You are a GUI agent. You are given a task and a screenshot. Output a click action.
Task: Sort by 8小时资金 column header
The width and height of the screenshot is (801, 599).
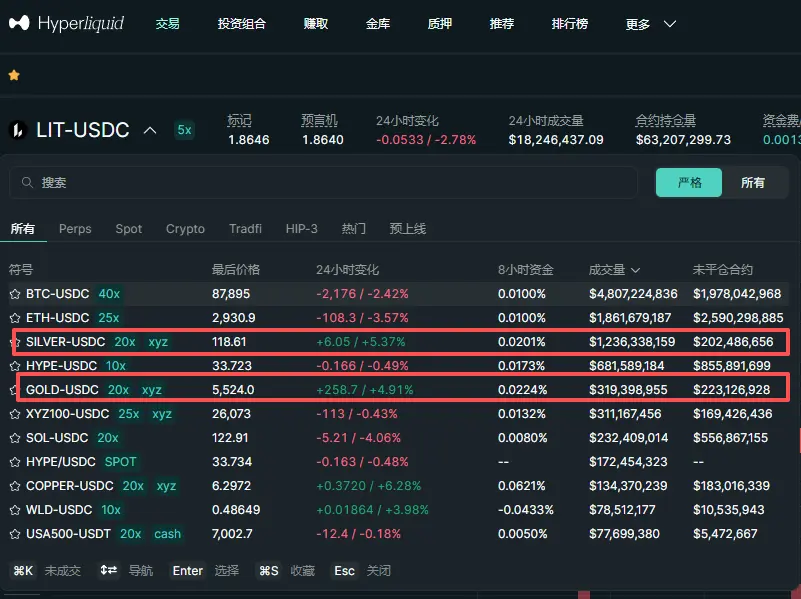tap(526, 270)
